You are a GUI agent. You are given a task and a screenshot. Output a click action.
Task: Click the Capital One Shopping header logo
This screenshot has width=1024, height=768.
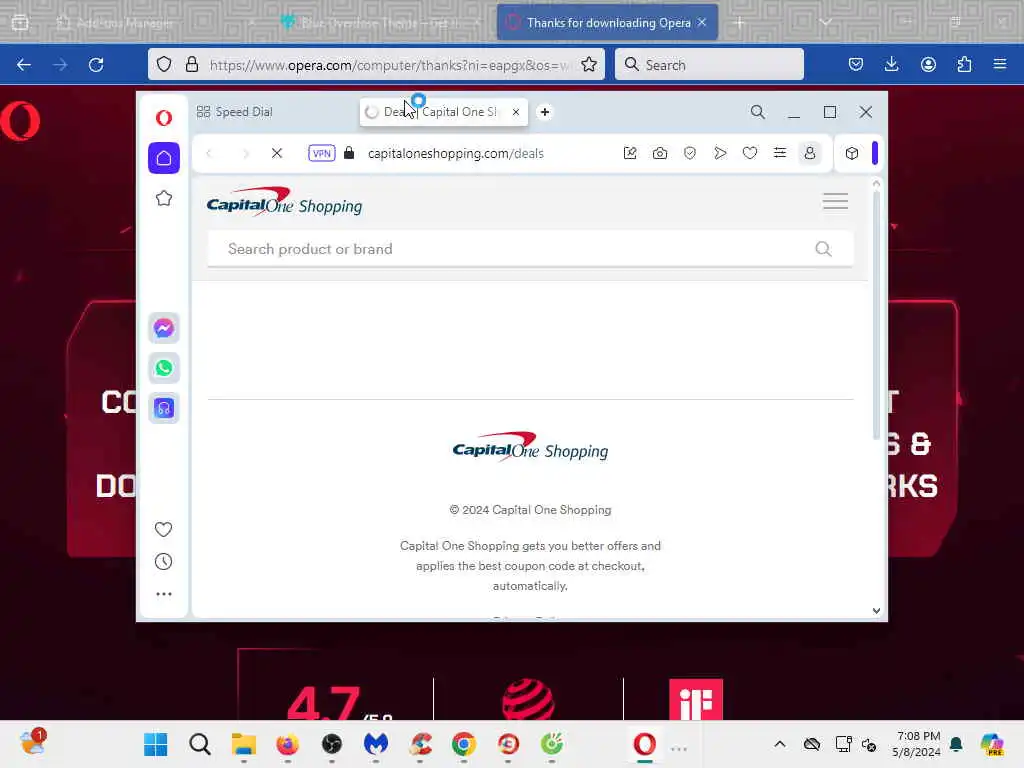[x=284, y=202]
